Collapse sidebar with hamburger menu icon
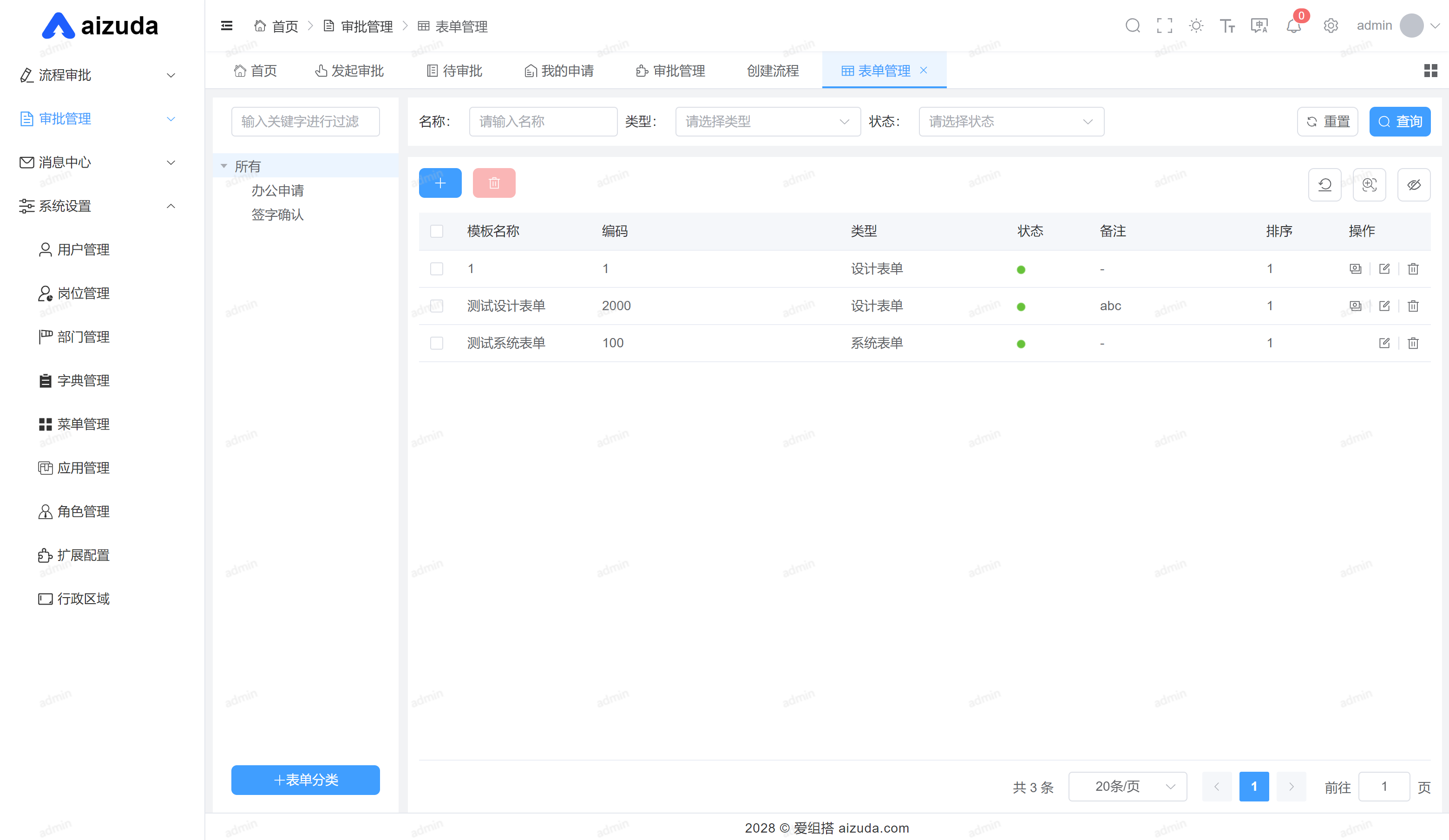Screen dimensions: 1449x840 pos(227,25)
